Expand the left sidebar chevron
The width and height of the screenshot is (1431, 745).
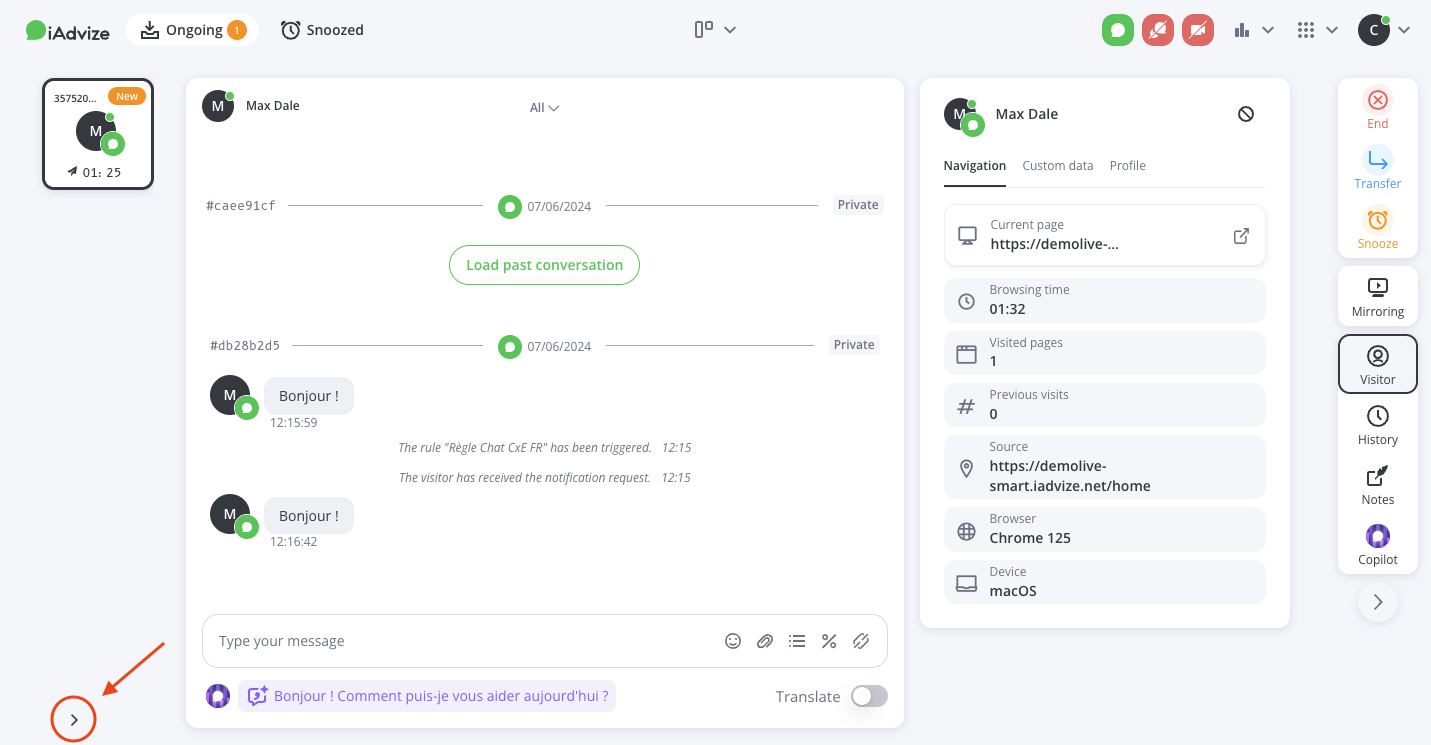pos(73,719)
